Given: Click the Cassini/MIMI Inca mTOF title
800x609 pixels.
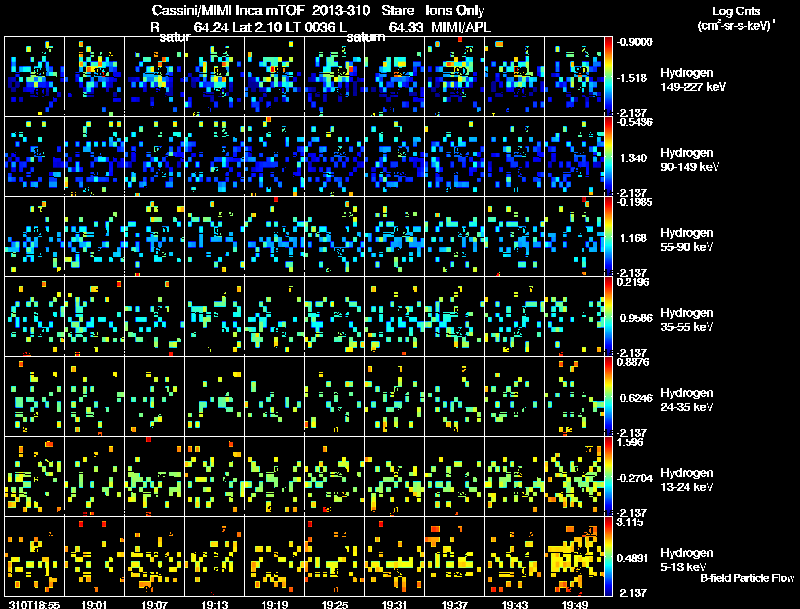Looking at the screenshot, I should point(228,11).
